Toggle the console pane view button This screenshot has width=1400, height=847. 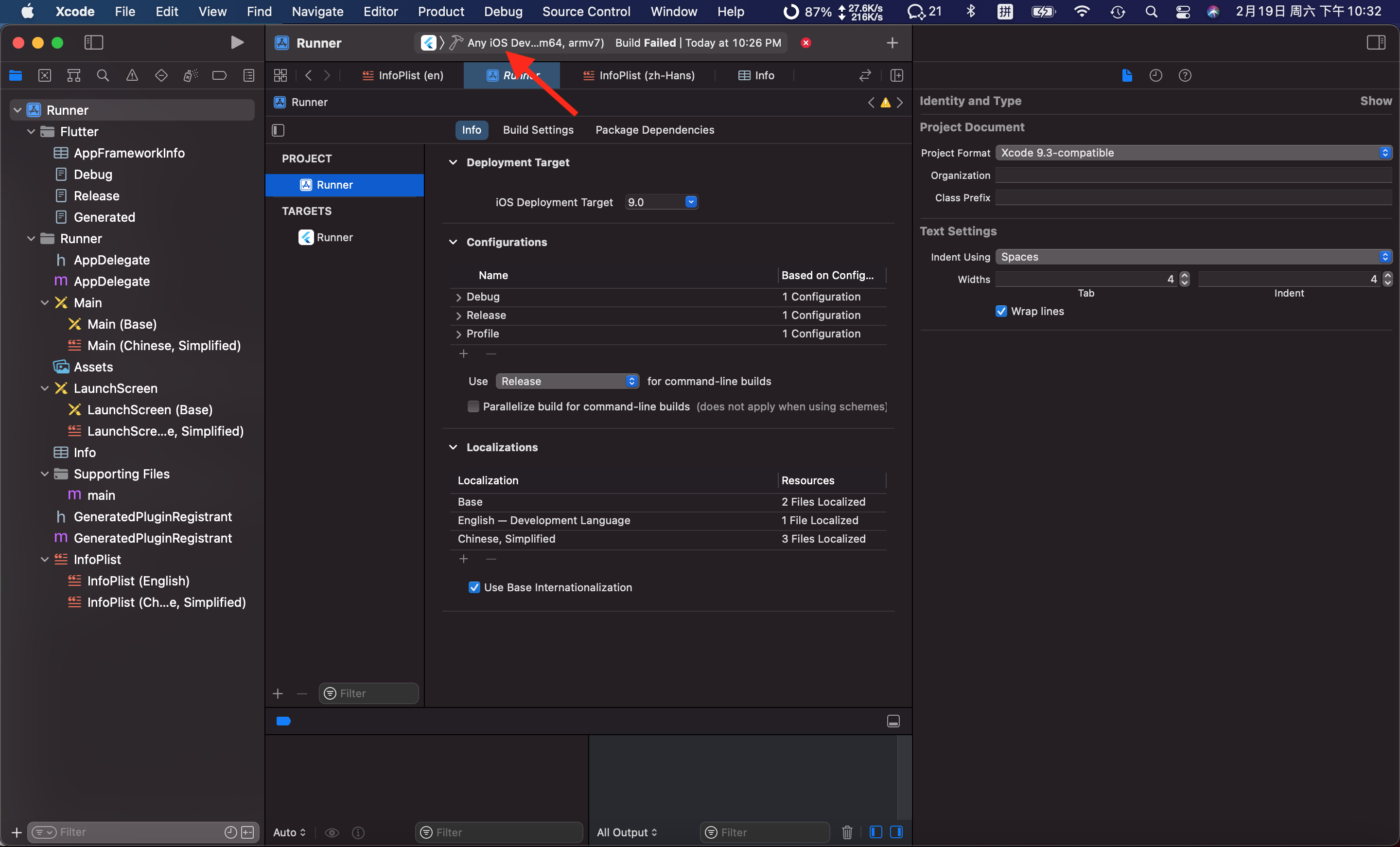click(896, 832)
